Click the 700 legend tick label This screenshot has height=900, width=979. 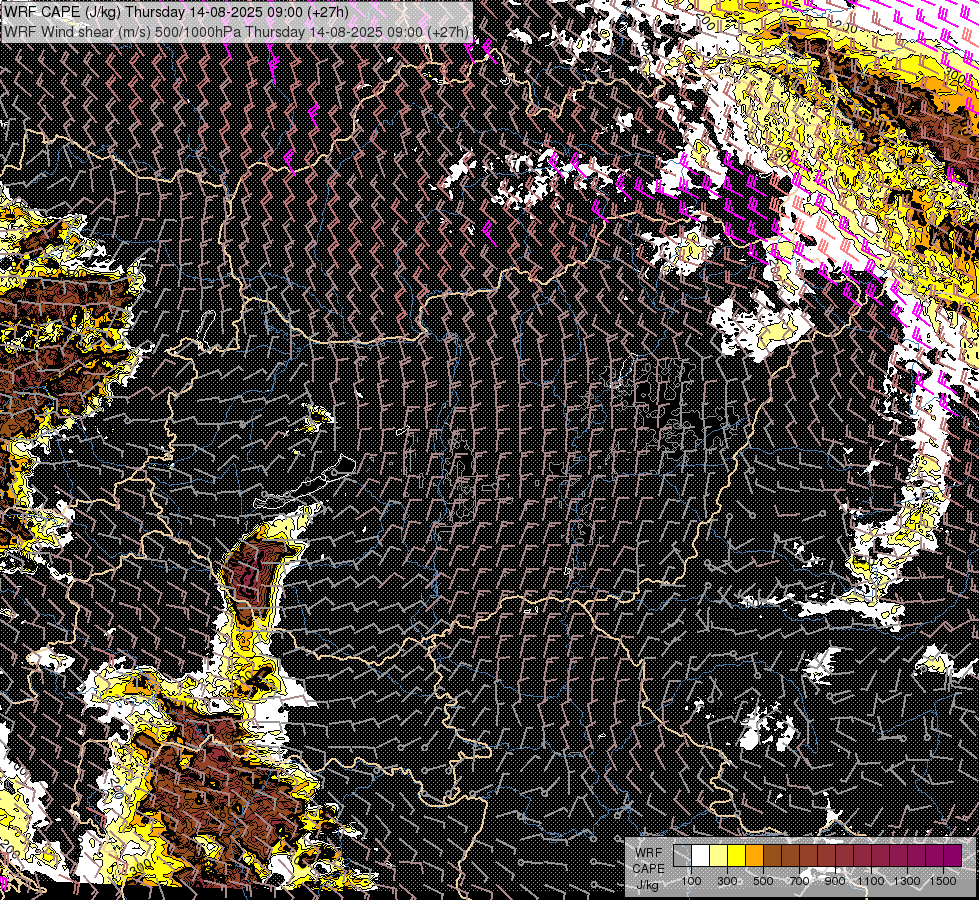799,881
